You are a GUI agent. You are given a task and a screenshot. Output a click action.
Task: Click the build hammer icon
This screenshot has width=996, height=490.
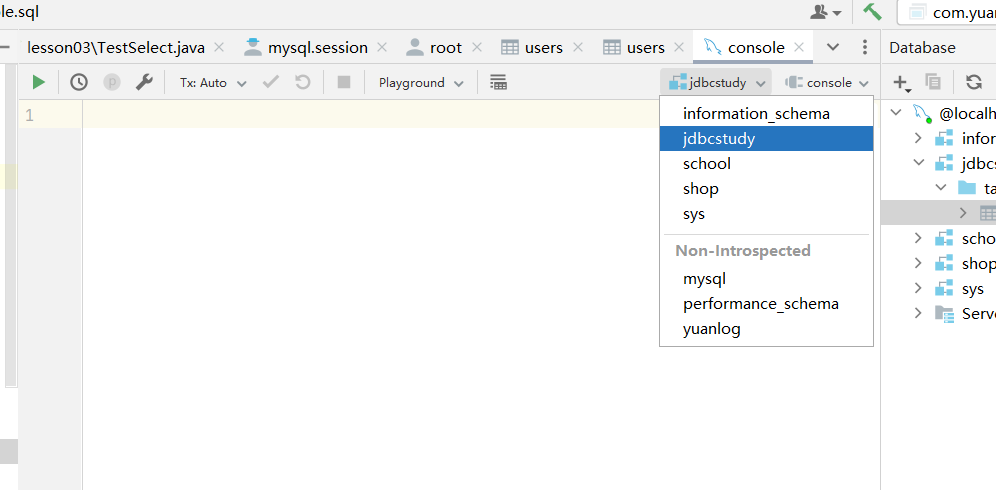[872, 12]
